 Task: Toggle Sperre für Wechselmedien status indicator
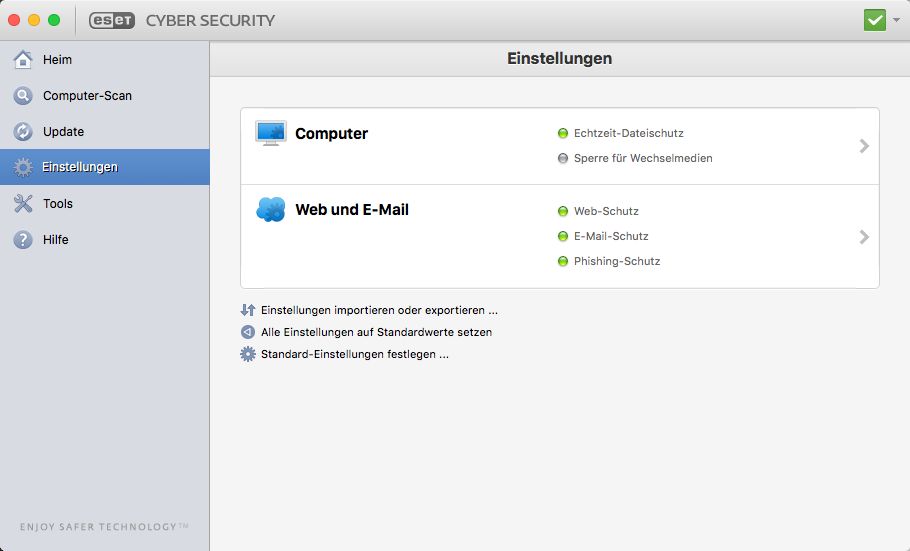pos(562,158)
